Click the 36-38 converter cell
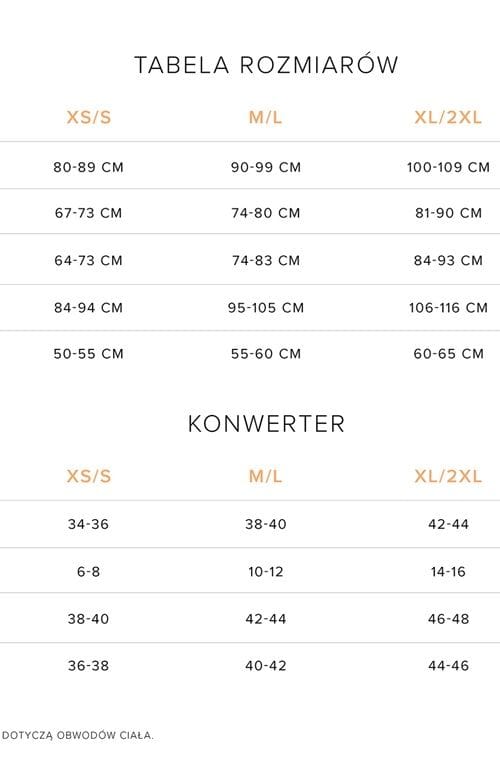 point(88,666)
